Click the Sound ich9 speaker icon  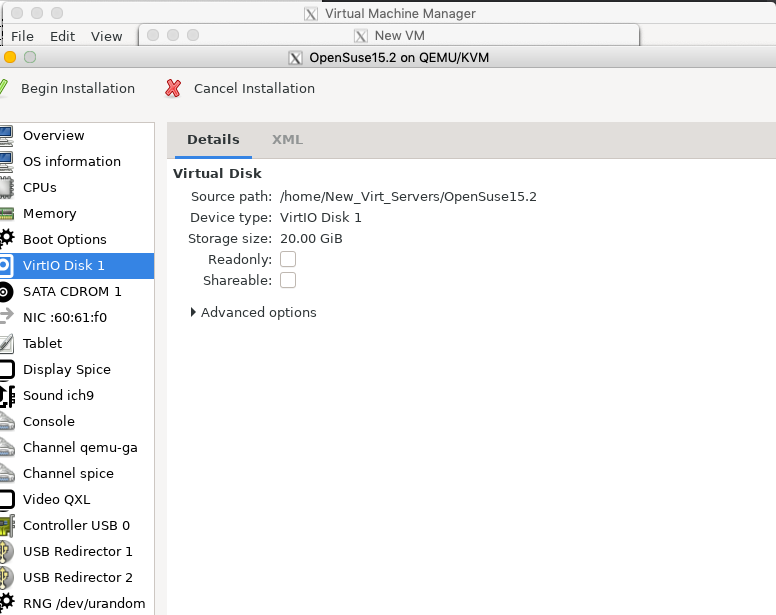[7, 396]
